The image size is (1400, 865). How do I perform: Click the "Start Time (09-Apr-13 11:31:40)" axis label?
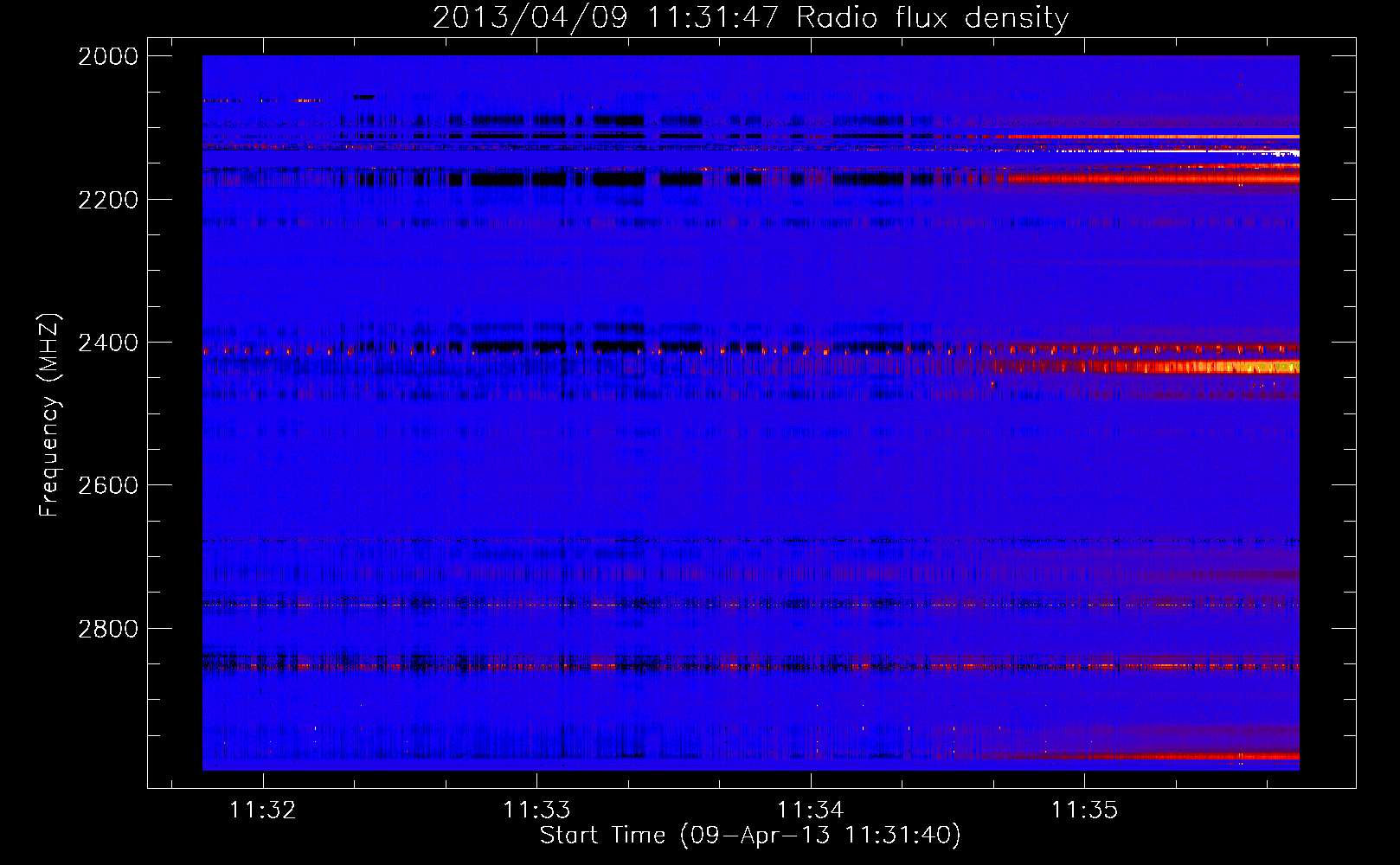(x=750, y=836)
